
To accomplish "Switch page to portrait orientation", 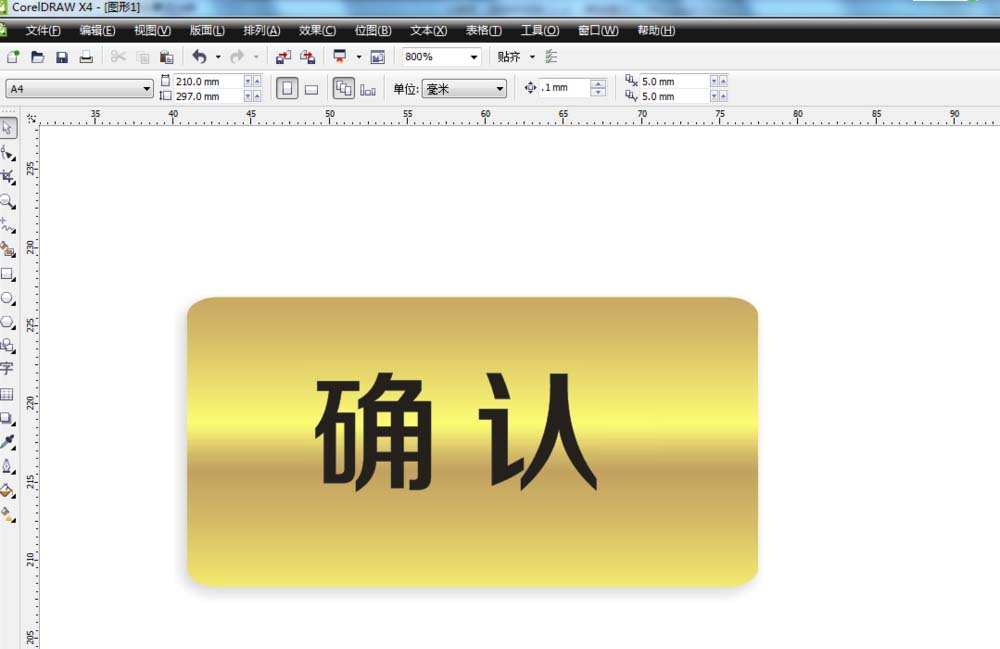I will tap(287, 89).
